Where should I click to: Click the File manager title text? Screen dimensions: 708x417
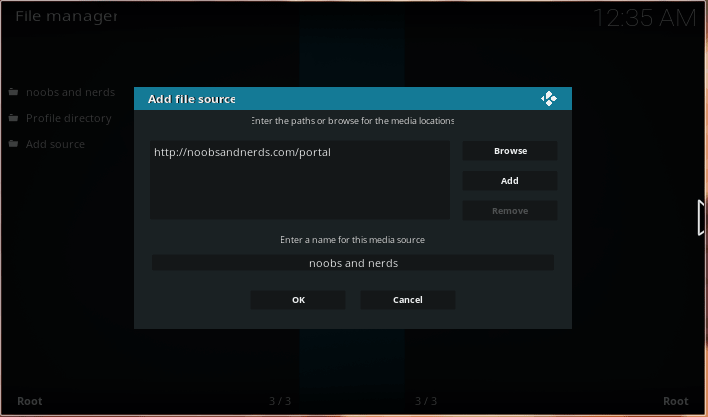[x=66, y=16]
